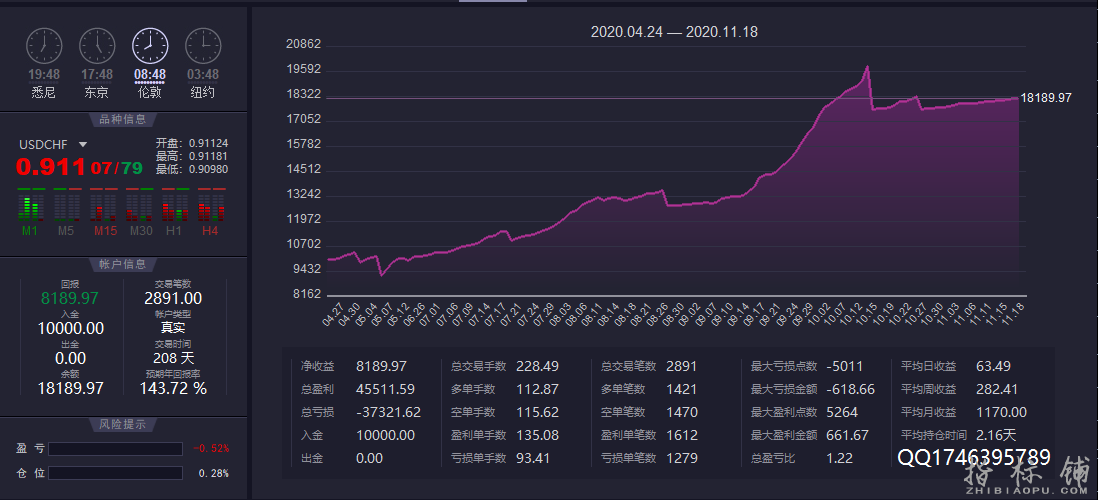Click the 总交易手数 228.49 value

(537, 366)
